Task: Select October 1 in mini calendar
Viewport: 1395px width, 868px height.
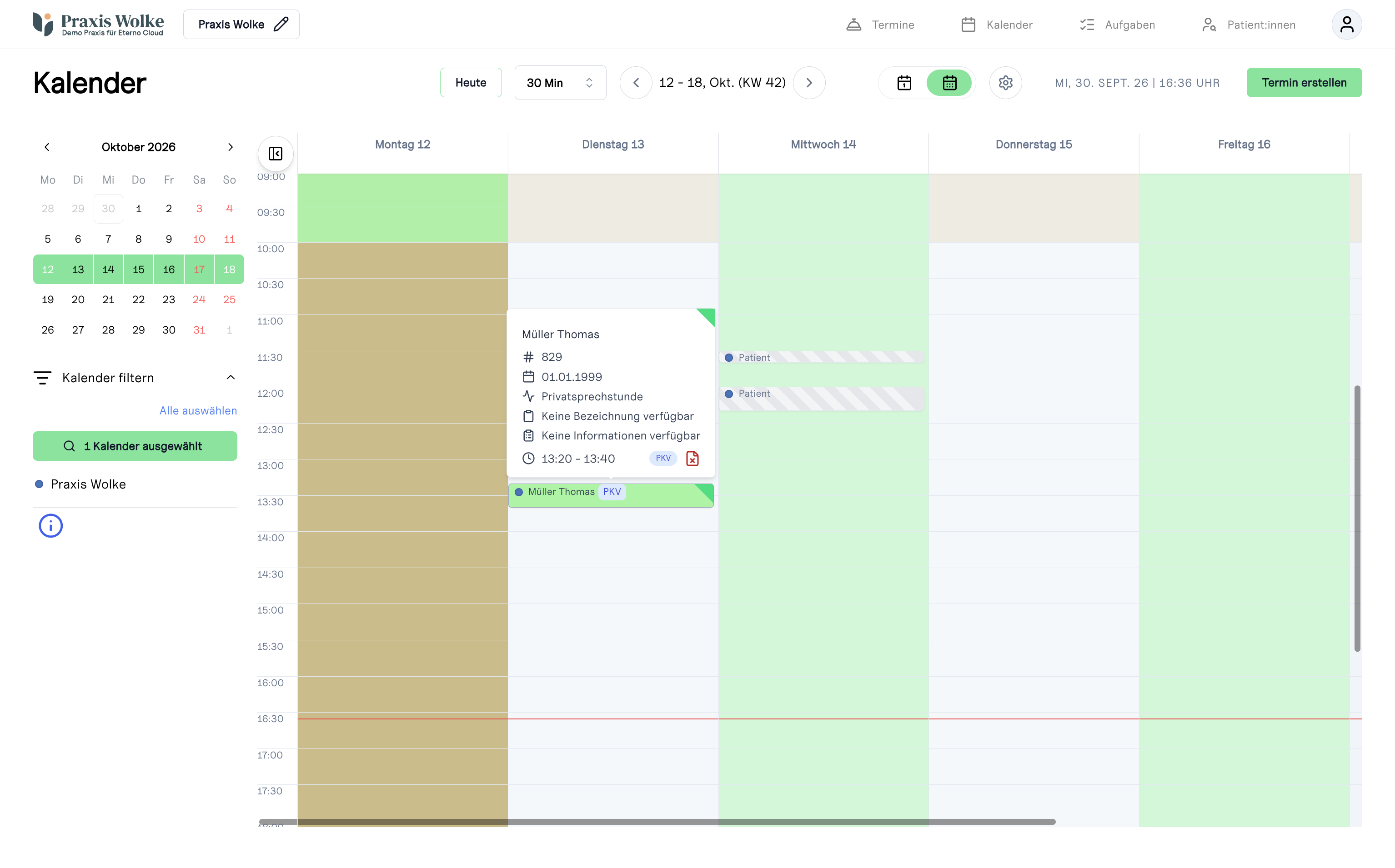Action: 138,209
